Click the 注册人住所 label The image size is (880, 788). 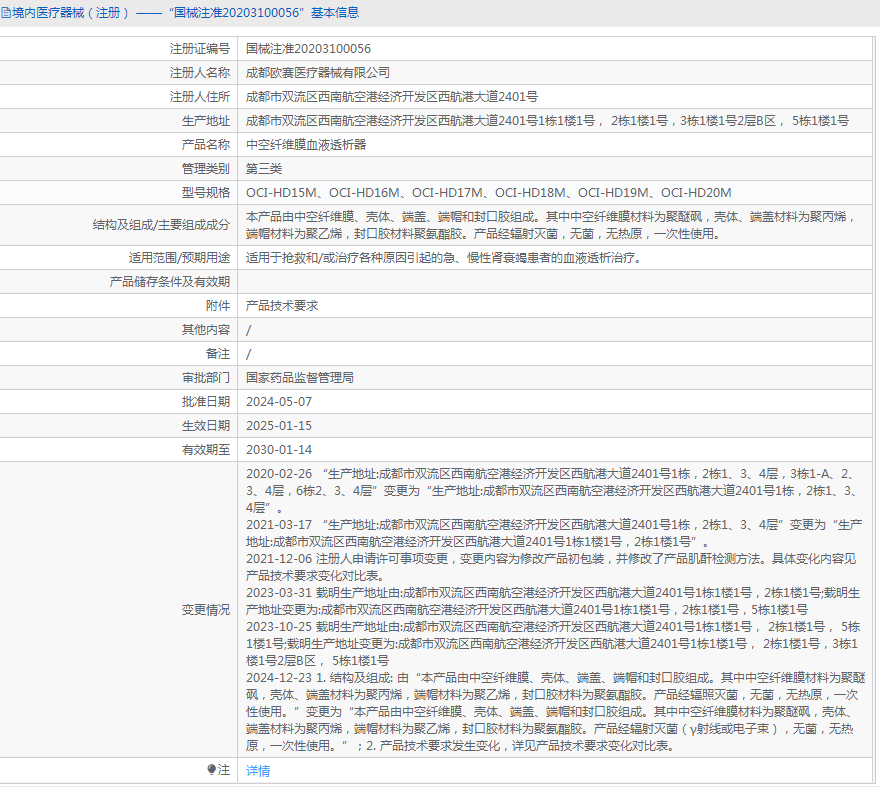(x=200, y=97)
